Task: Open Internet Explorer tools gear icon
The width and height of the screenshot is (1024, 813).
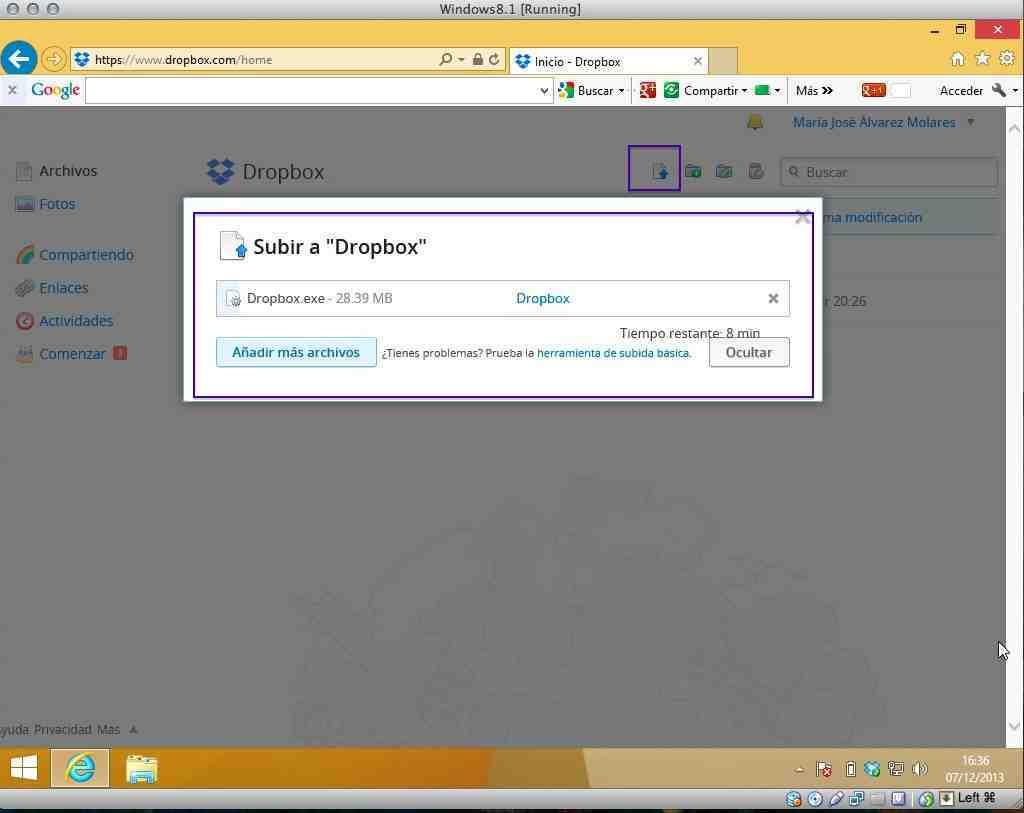Action: pyautogui.click(x=1007, y=59)
